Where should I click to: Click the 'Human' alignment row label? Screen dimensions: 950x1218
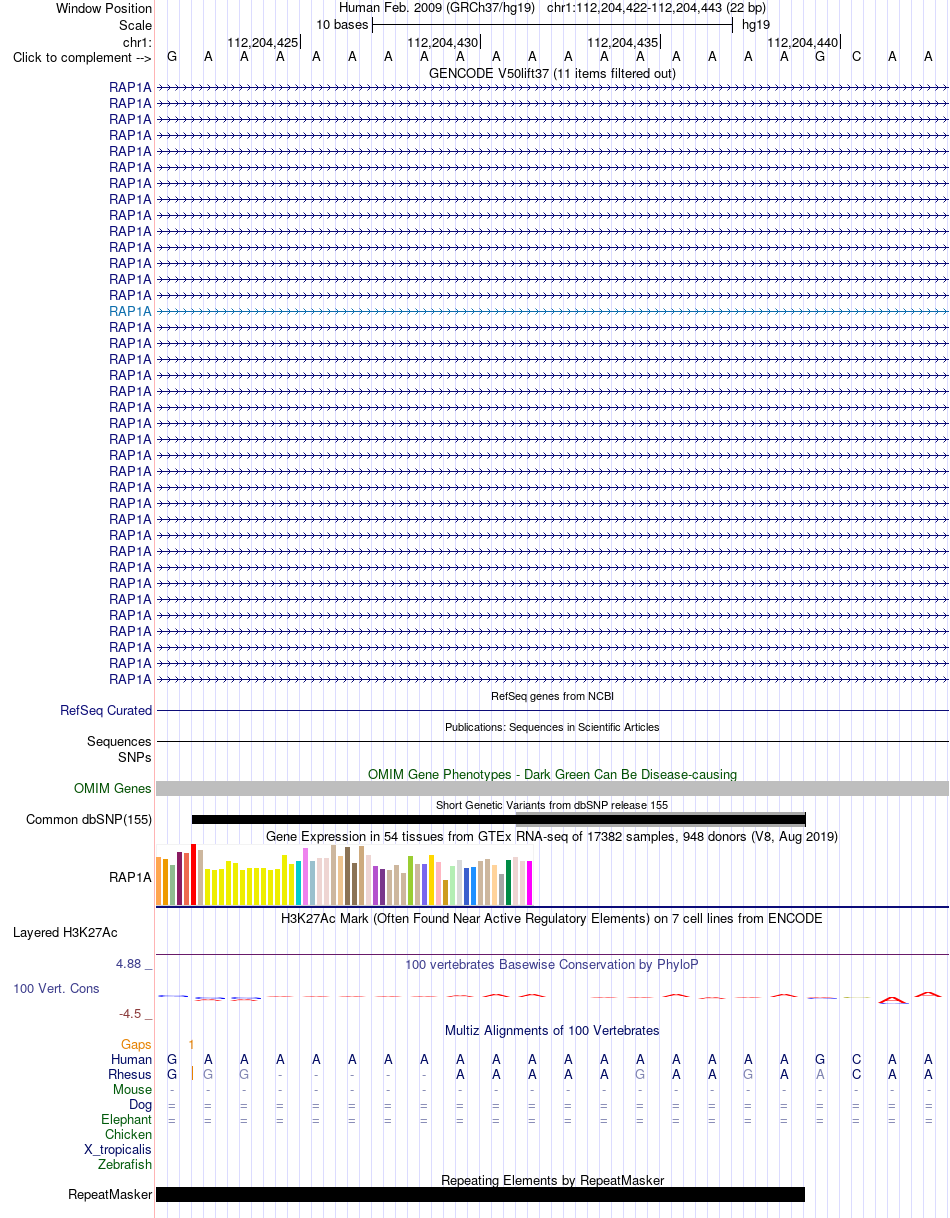132,1059
